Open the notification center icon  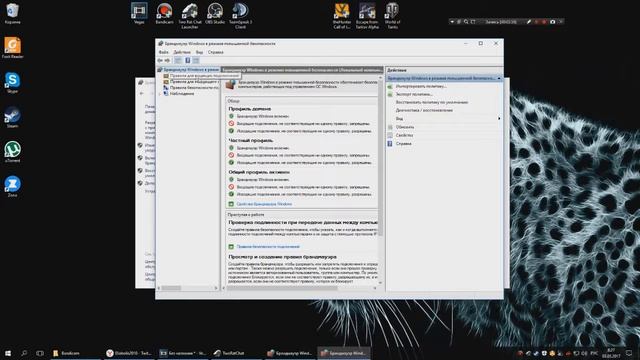(x=629, y=353)
